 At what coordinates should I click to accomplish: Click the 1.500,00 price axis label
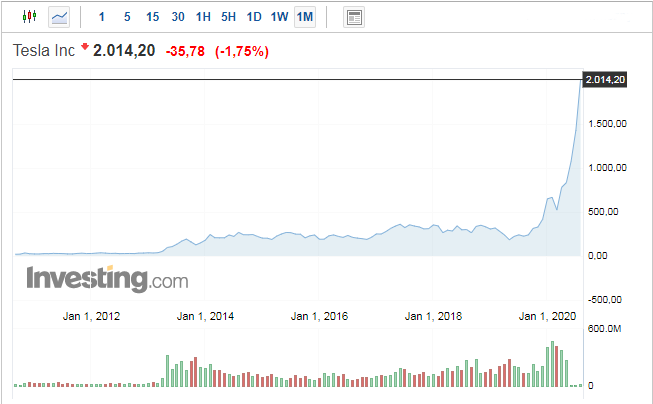click(x=607, y=124)
